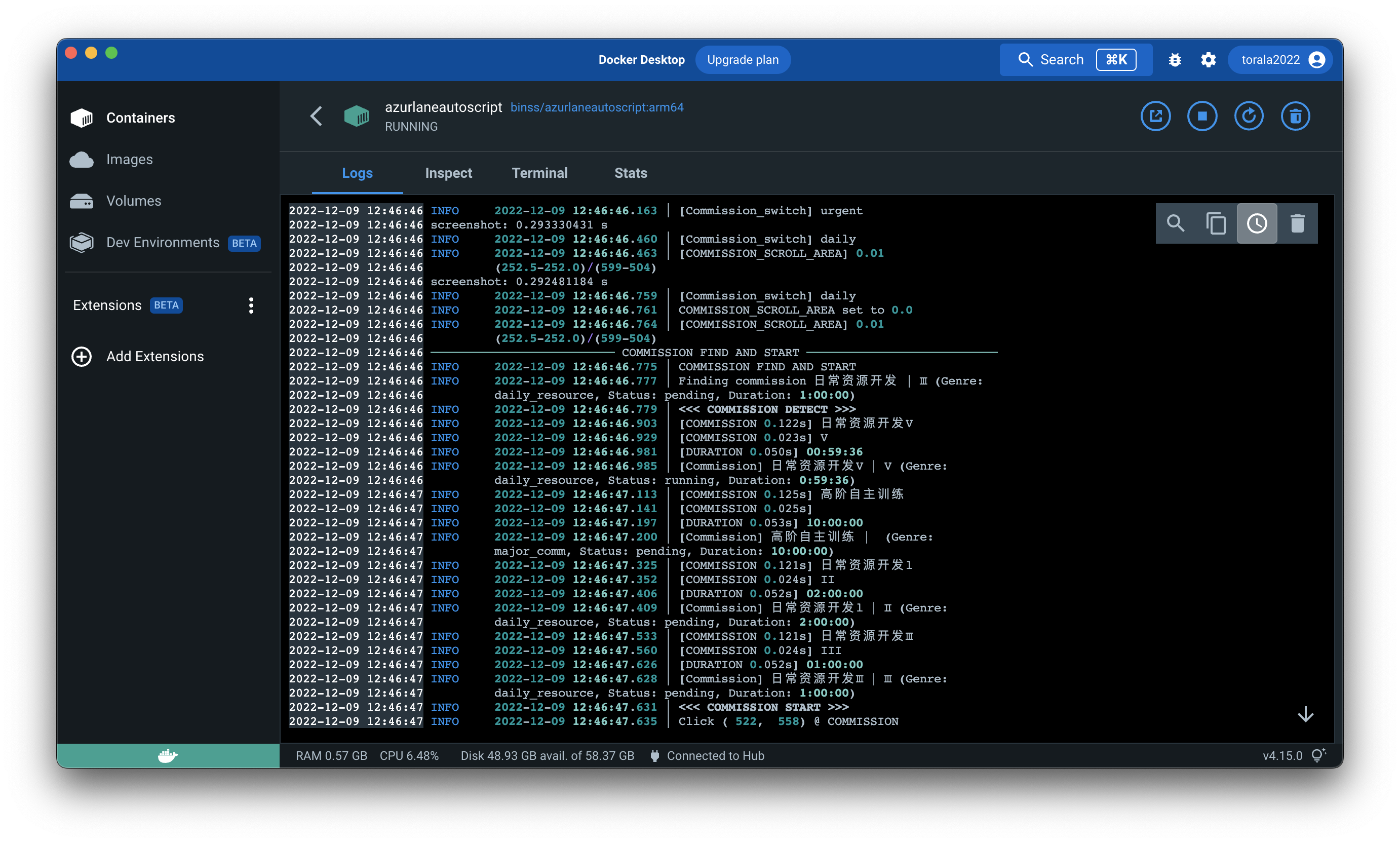Open the Volumes drive icon
The image size is (1400, 843).
pos(82,201)
